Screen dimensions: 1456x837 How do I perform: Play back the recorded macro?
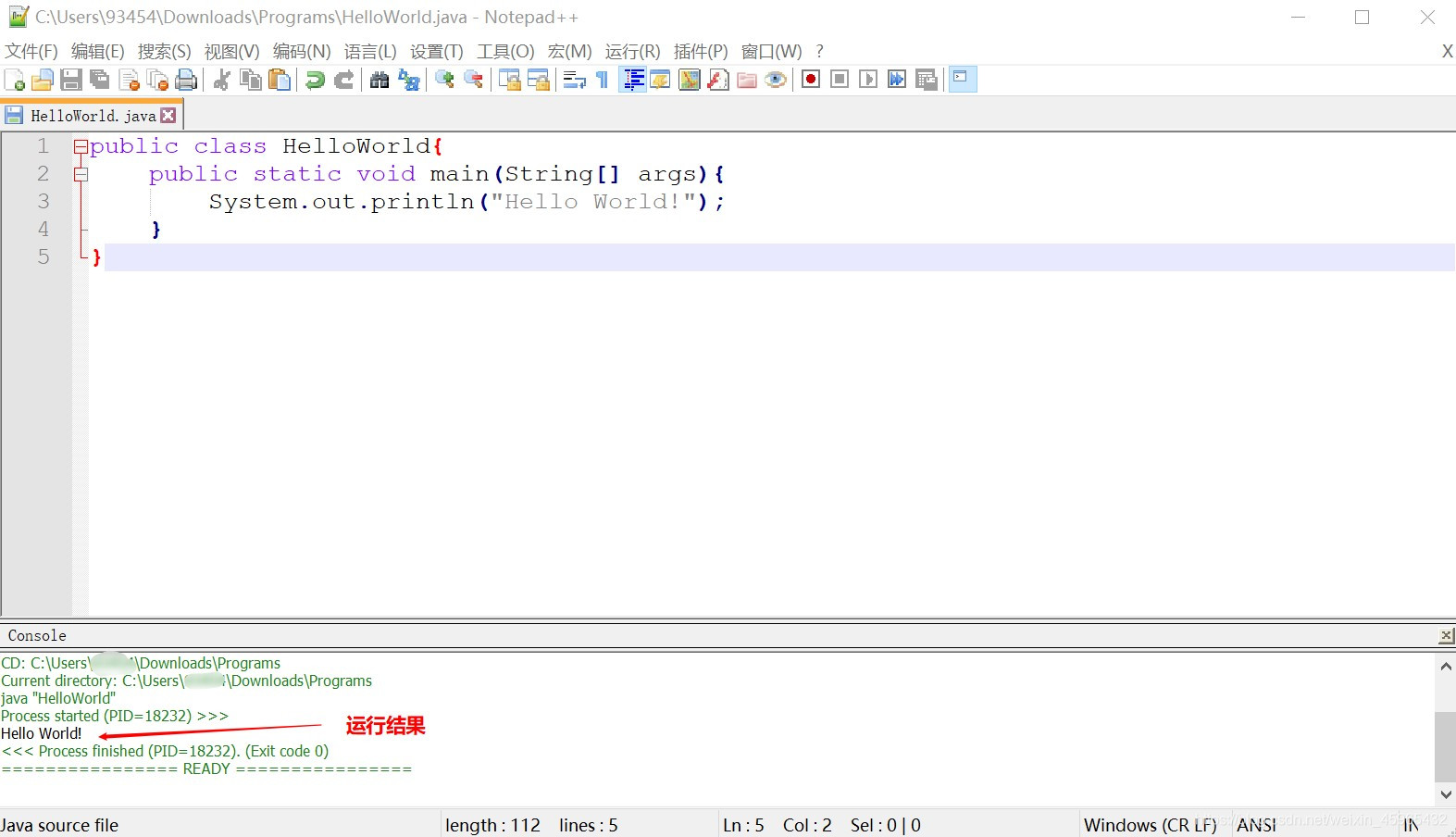pos(868,80)
